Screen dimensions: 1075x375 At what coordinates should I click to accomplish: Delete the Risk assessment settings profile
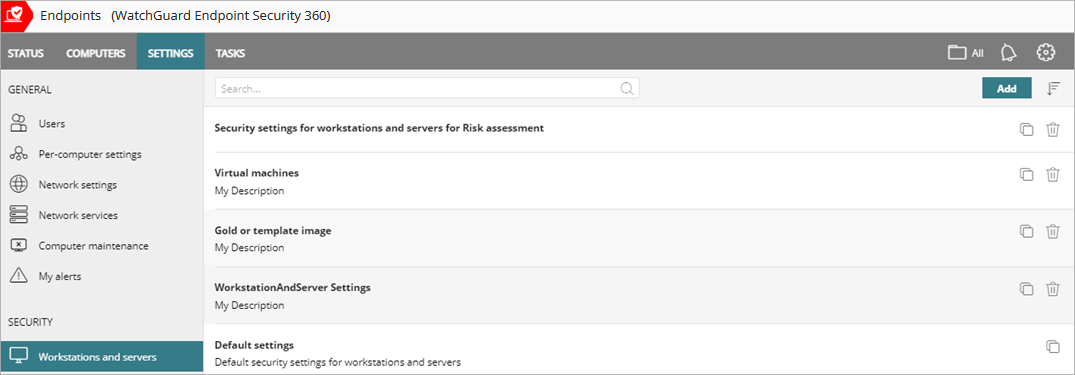point(1052,130)
